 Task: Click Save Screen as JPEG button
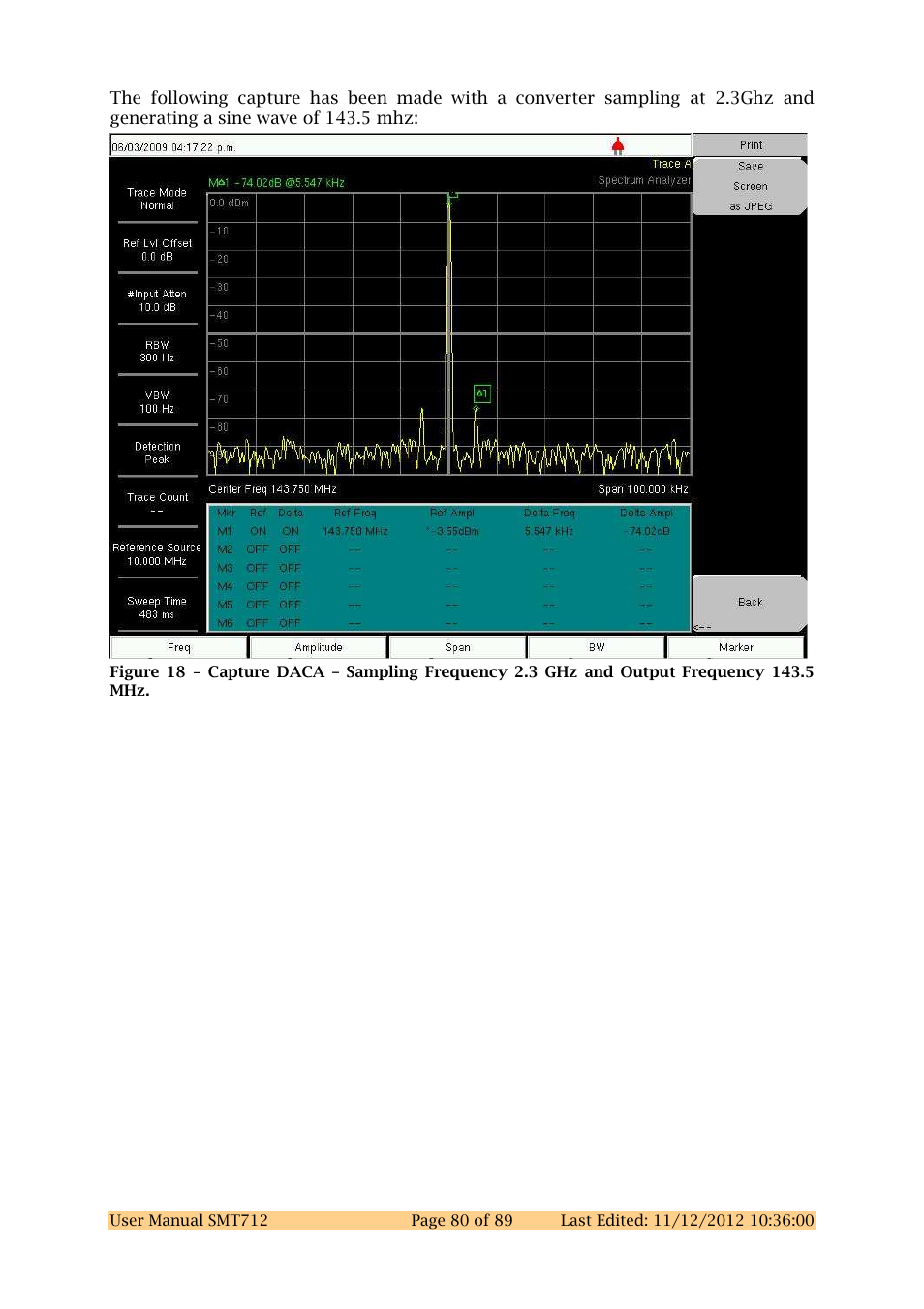(x=751, y=186)
